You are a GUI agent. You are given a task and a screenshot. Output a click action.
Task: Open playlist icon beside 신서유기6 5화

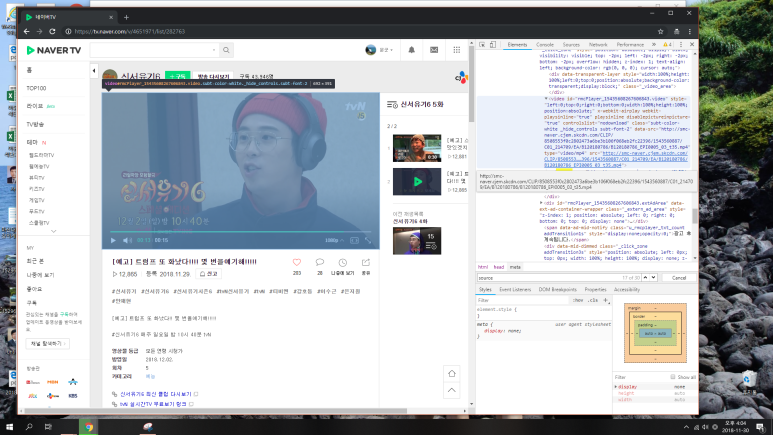pyautogui.click(x=392, y=105)
